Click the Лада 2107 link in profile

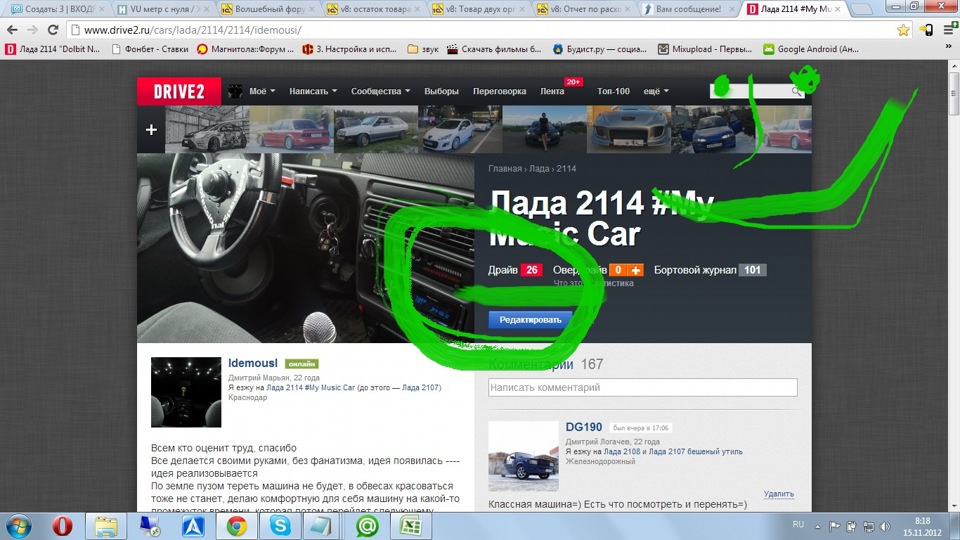tap(421, 388)
